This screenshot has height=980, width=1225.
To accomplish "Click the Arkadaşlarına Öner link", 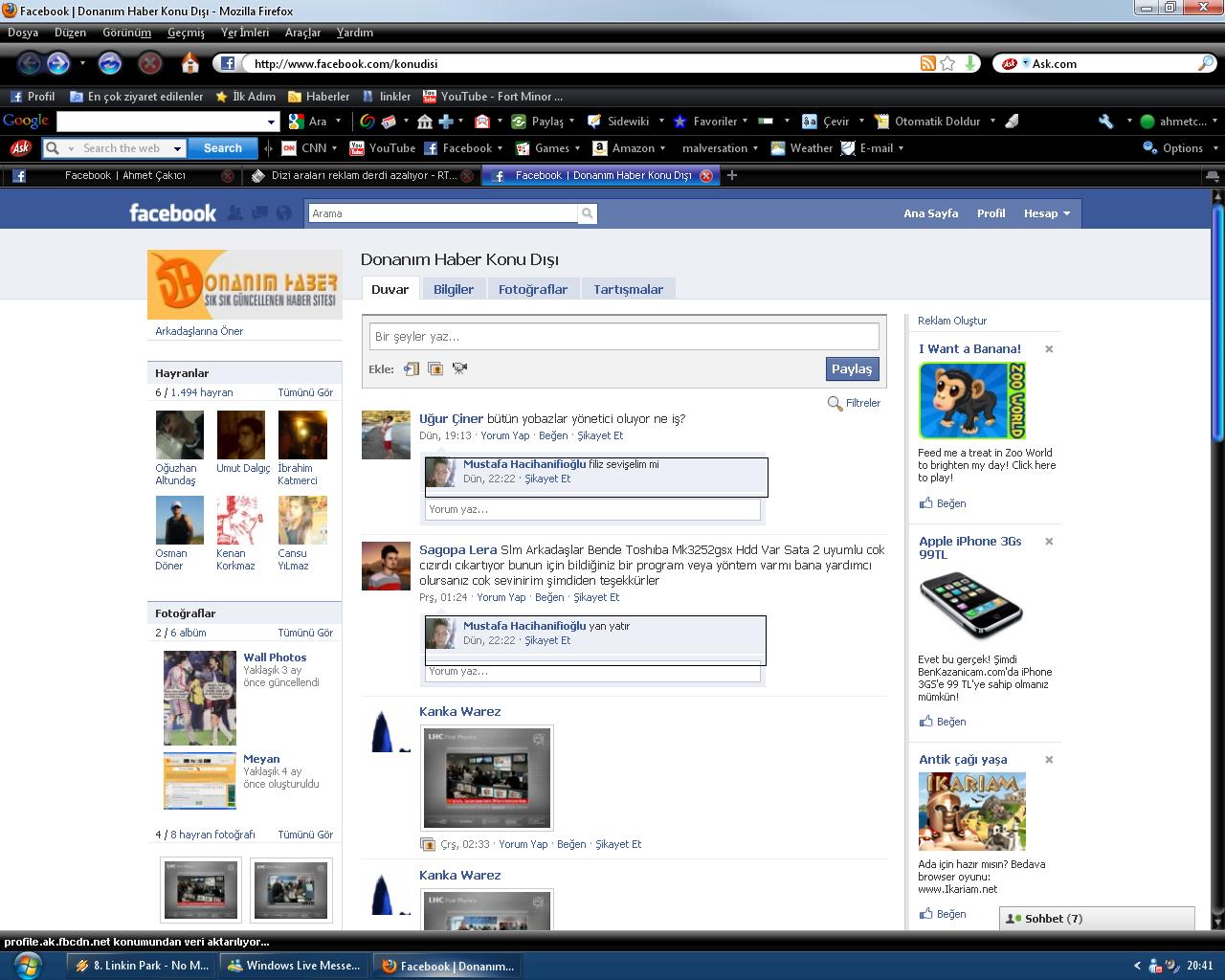I will pyautogui.click(x=199, y=331).
